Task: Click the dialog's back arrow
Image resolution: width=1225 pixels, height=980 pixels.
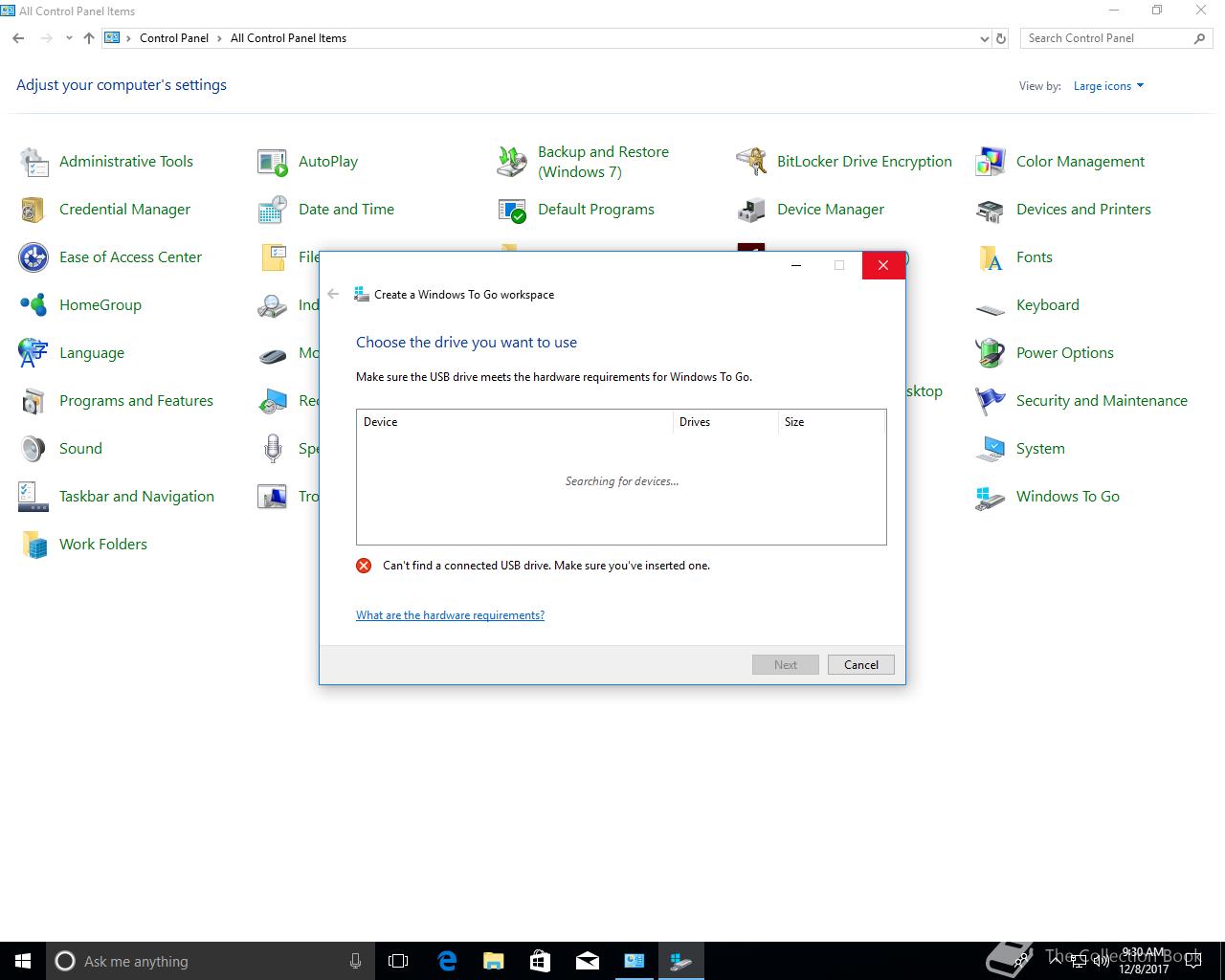Action: click(333, 294)
